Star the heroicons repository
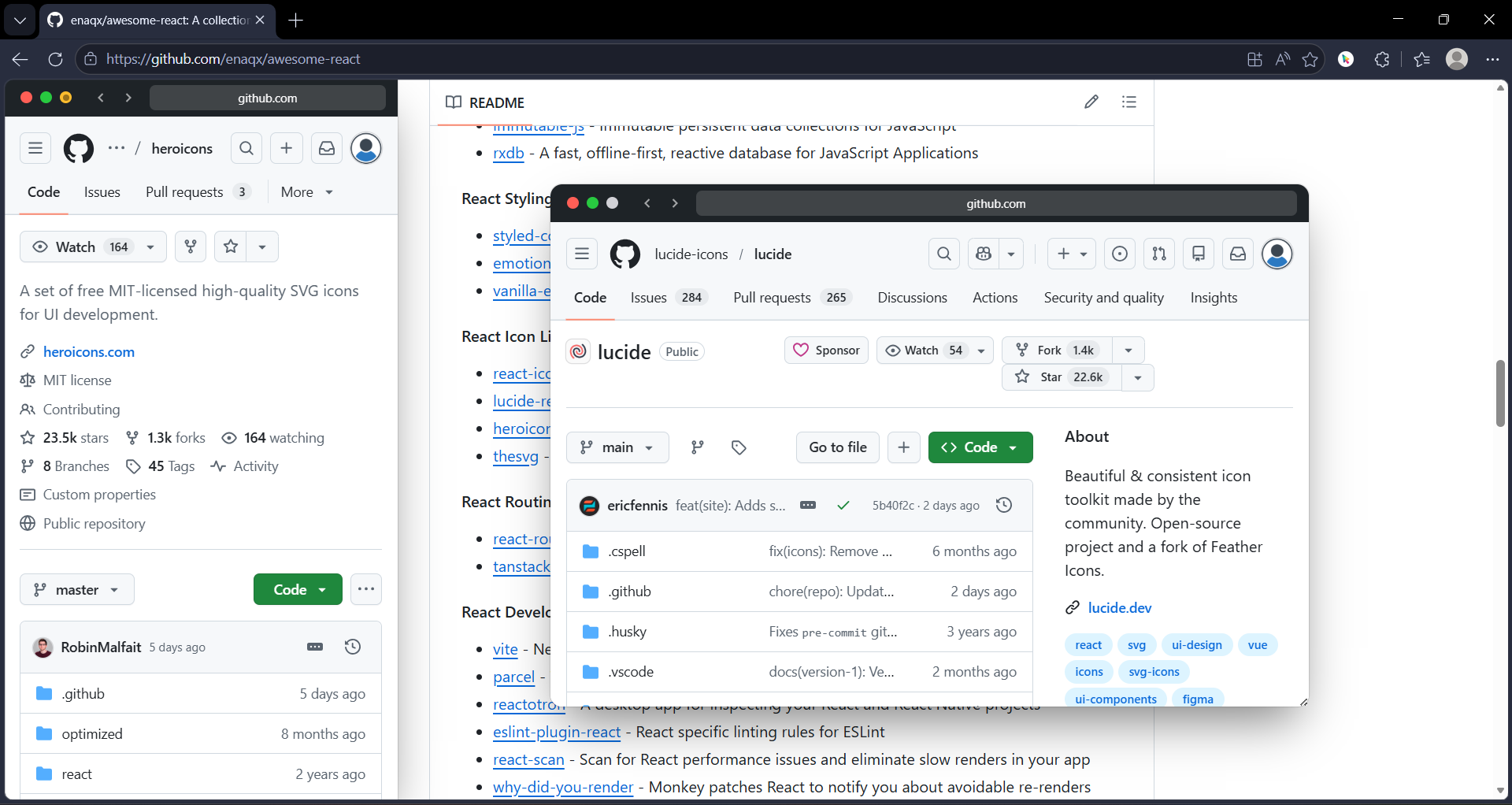This screenshot has height=805, width=1512. click(x=231, y=247)
